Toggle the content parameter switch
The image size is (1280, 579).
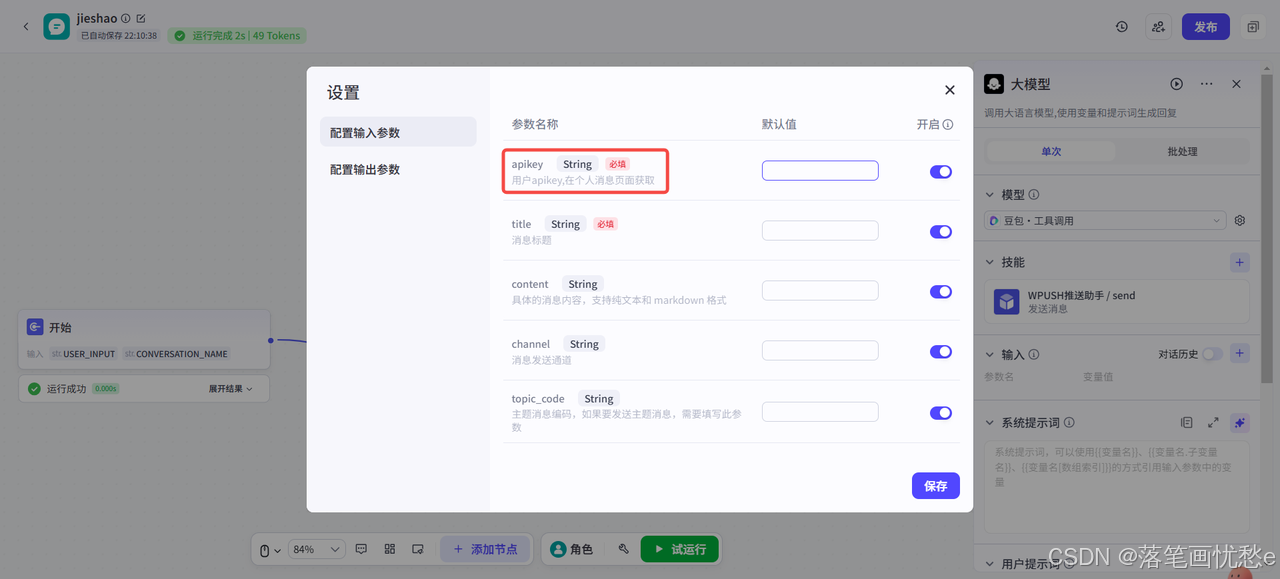tap(941, 292)
